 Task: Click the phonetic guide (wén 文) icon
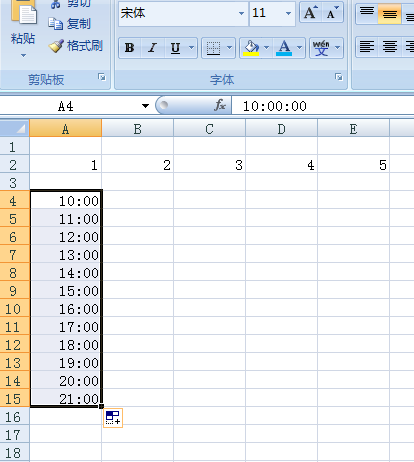321,48
